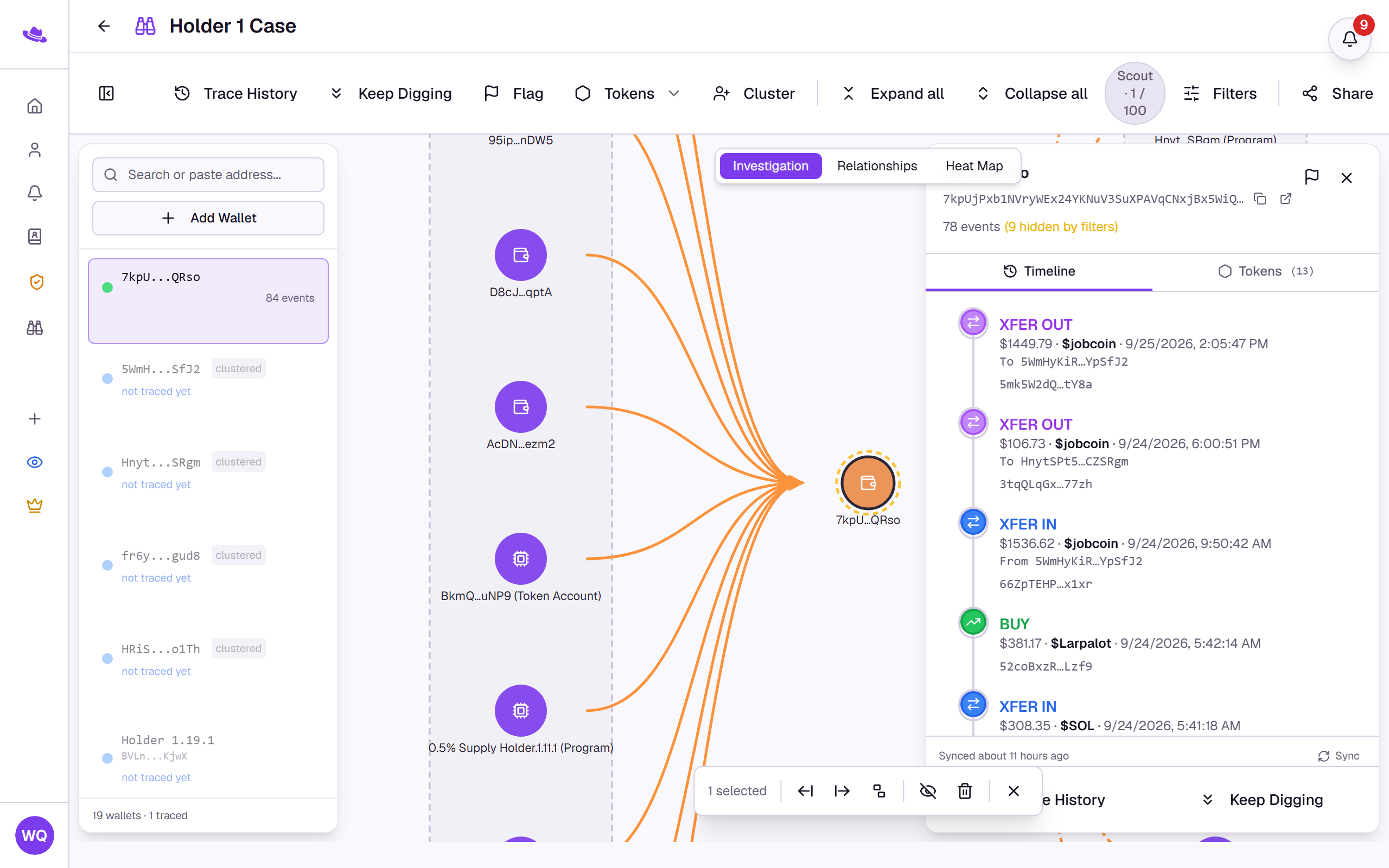Open Trace History from the toolbar
1389x868 pixels.
pos(236,93)
